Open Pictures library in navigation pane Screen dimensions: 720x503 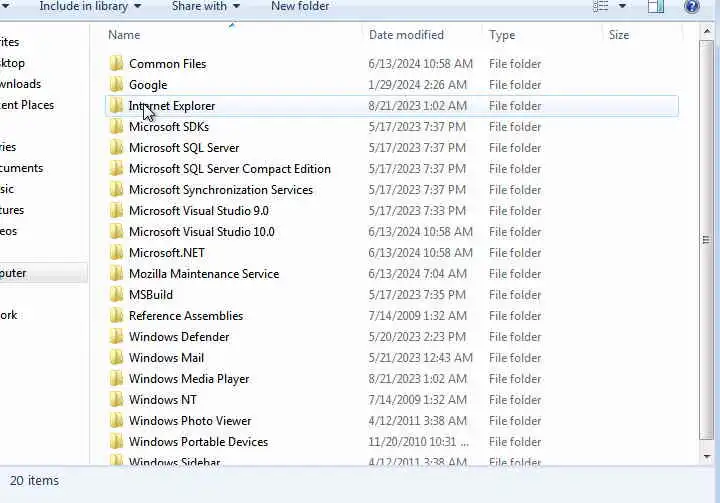(12, 210)
